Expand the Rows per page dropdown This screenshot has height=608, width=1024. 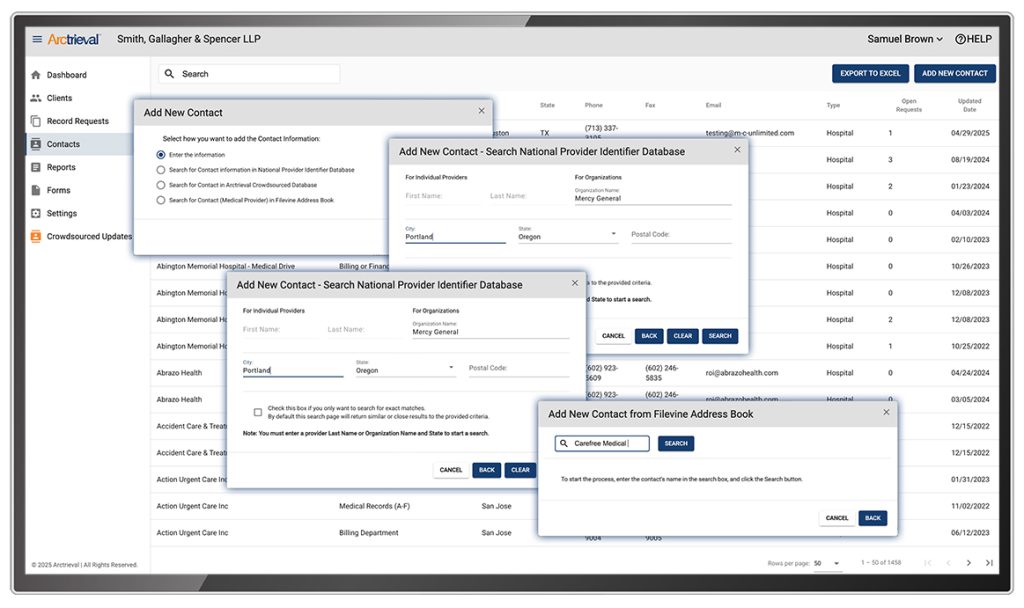827,564
